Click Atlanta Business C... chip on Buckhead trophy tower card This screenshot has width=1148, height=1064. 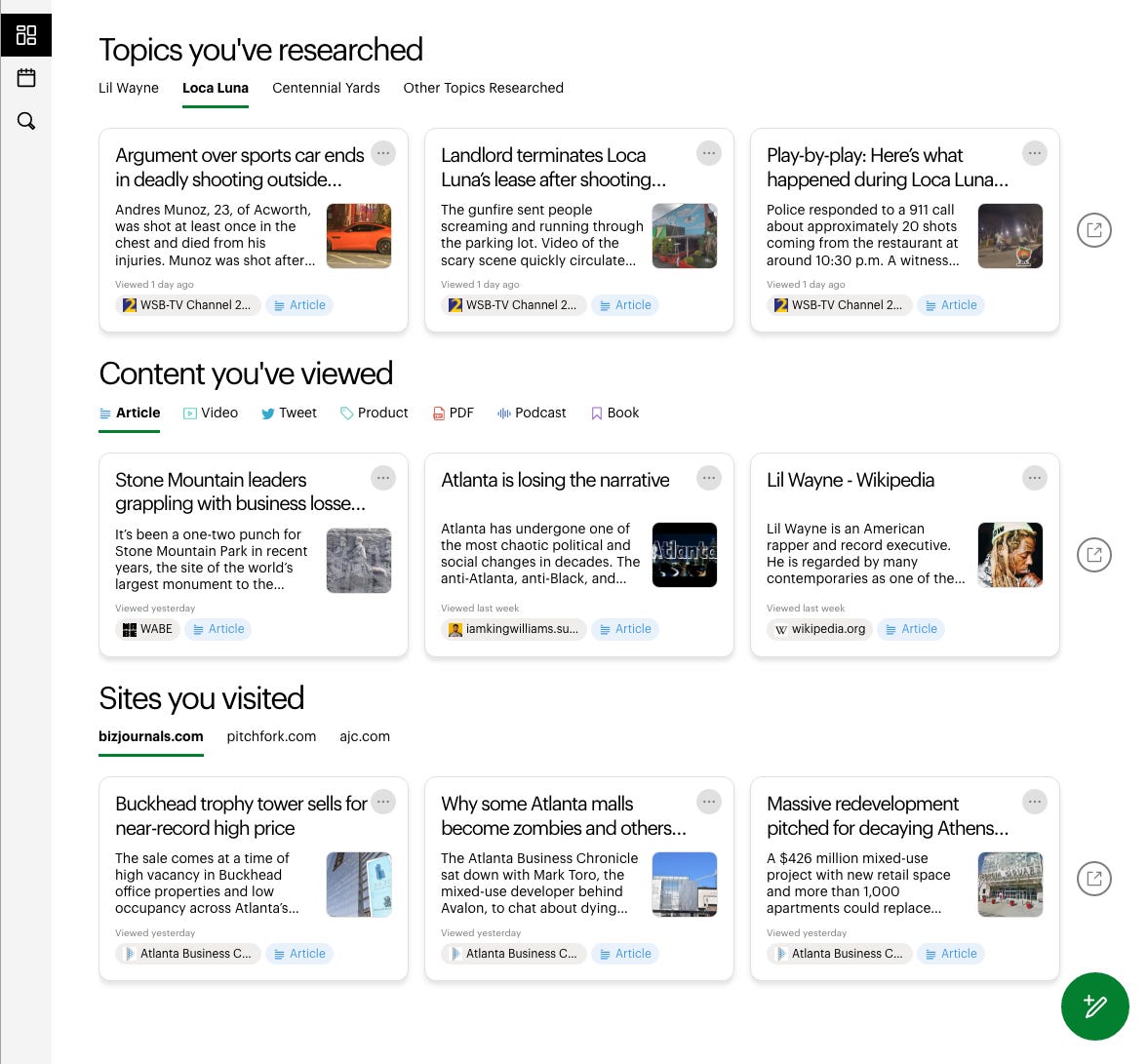coord(187,954)
